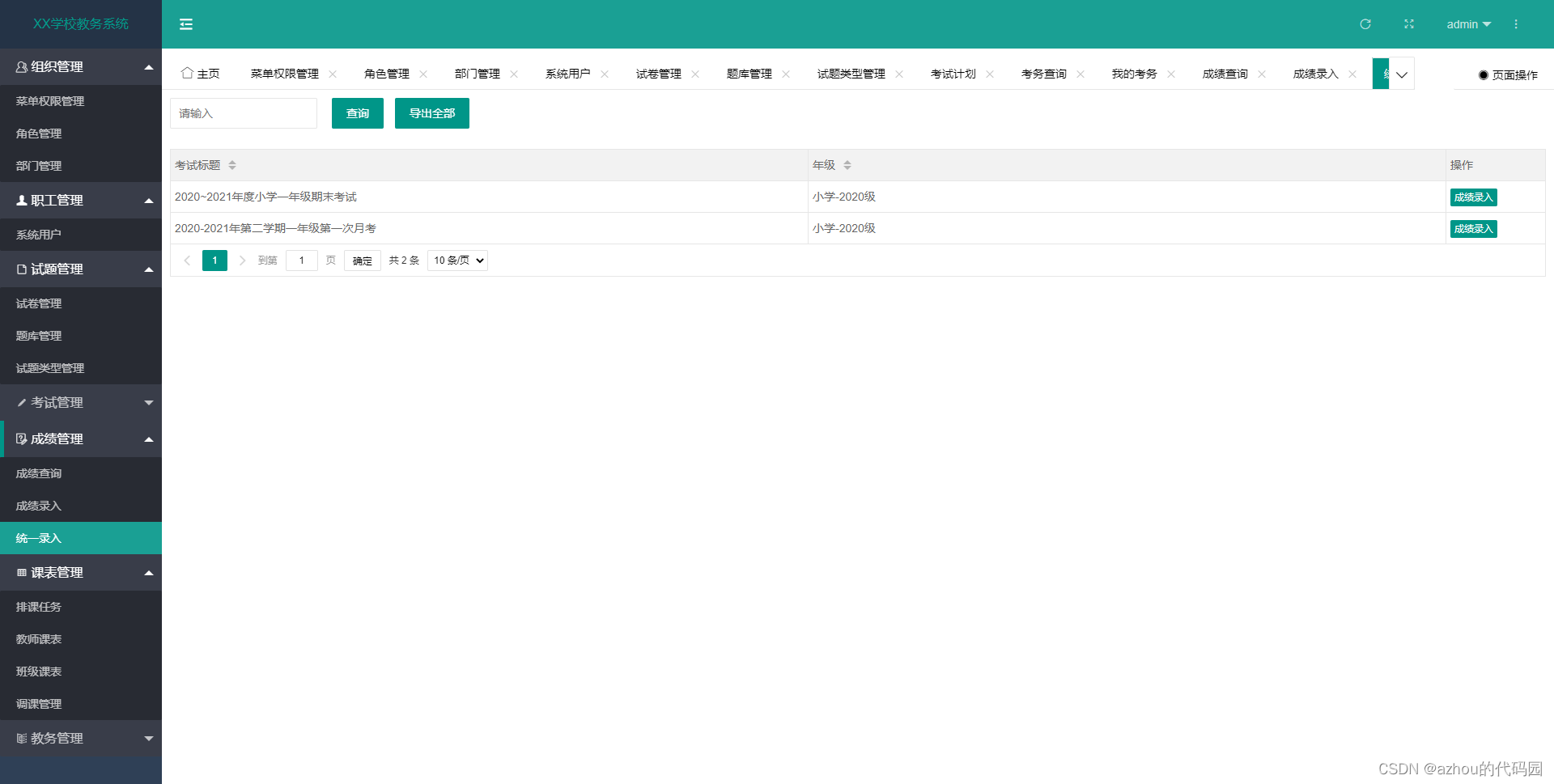
Task: Close the 成绩查询 tab
Action: coord(1262,74)
